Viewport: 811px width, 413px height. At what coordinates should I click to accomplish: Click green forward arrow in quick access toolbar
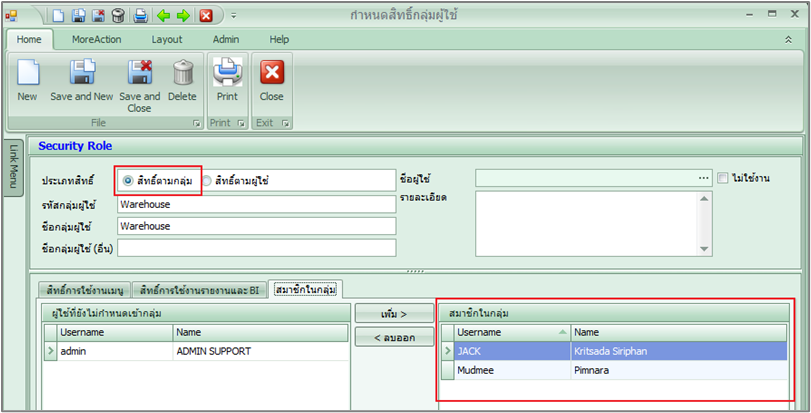pos(183,15)
